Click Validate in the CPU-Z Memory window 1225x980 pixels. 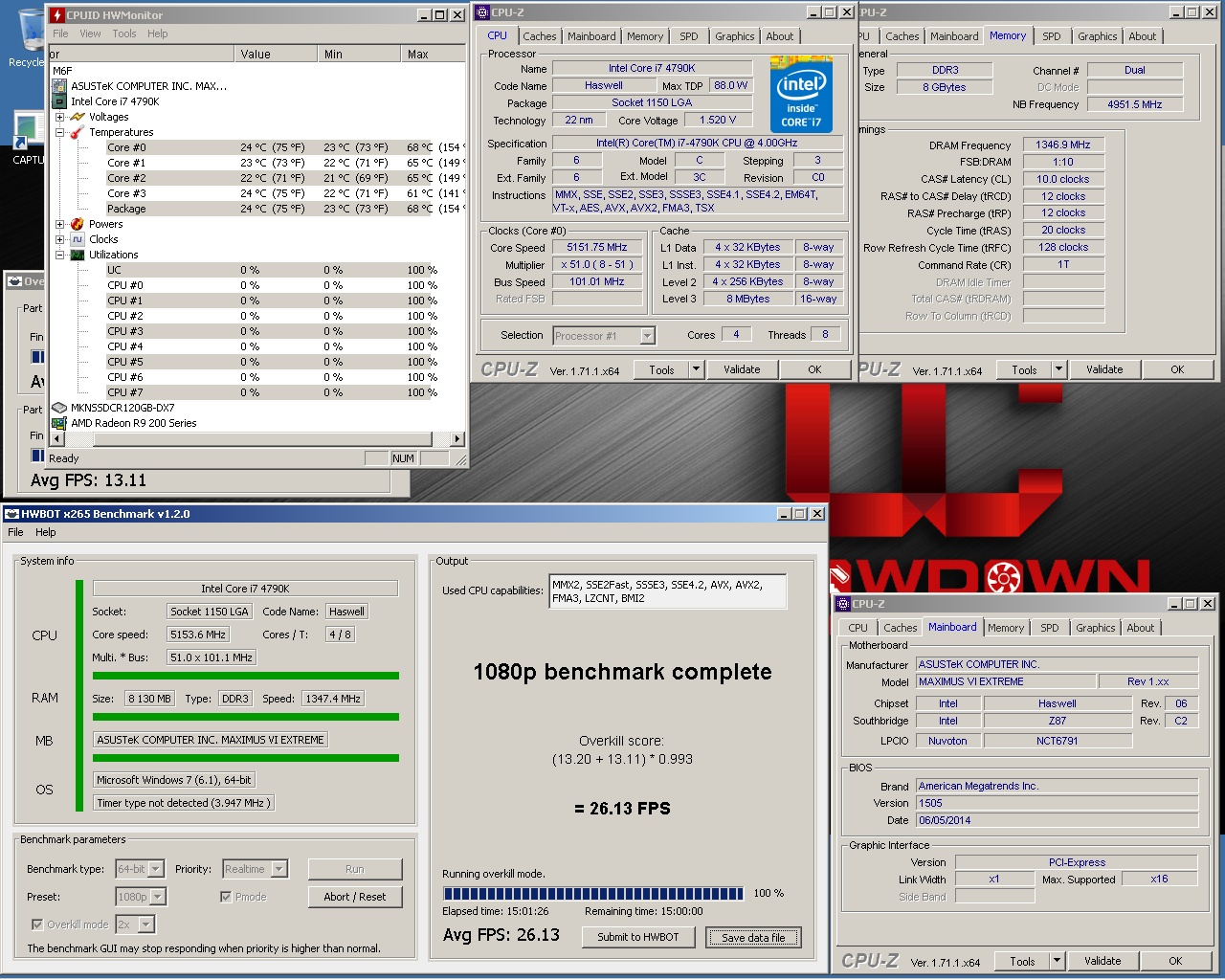click(1104, 369)
